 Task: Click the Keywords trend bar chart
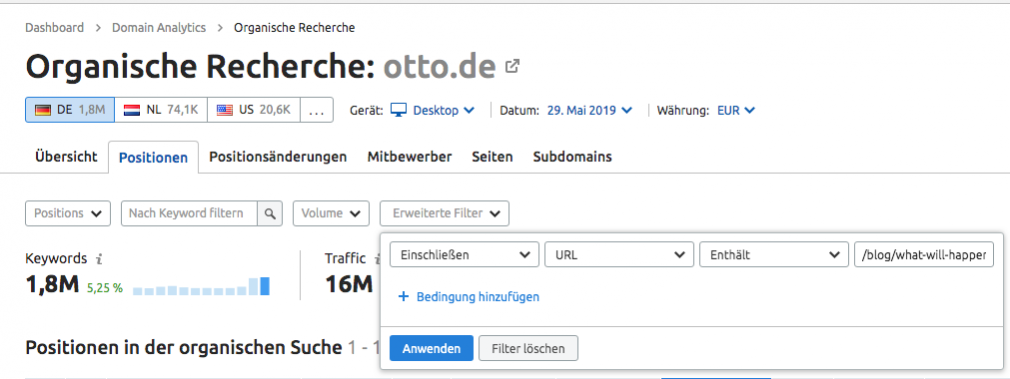point(202,286)
